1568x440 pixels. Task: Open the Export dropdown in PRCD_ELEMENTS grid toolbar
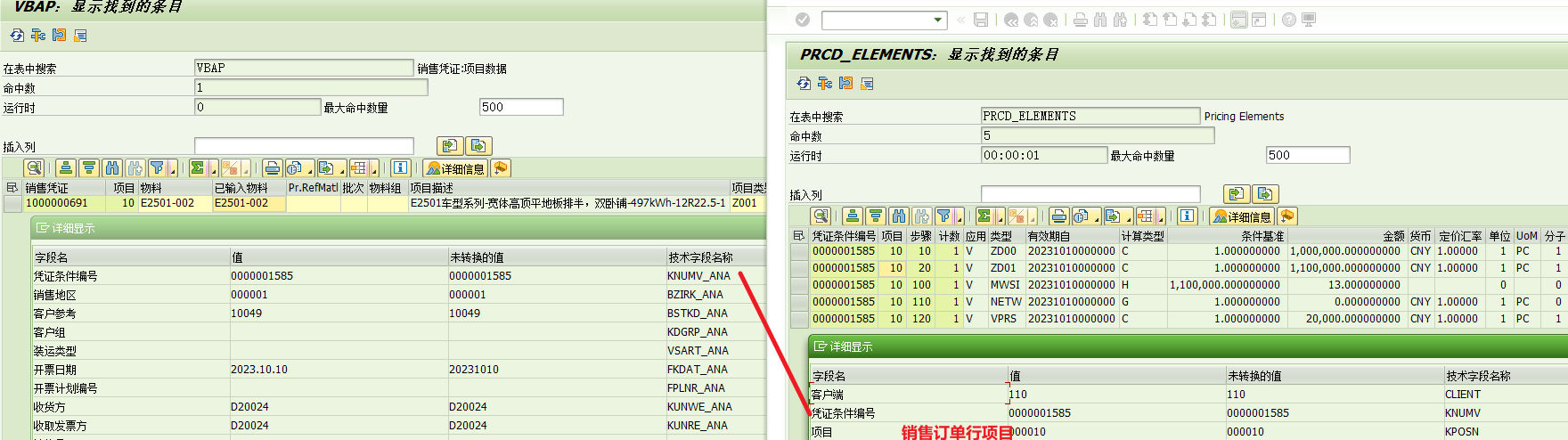click(x=1119, y=216)
